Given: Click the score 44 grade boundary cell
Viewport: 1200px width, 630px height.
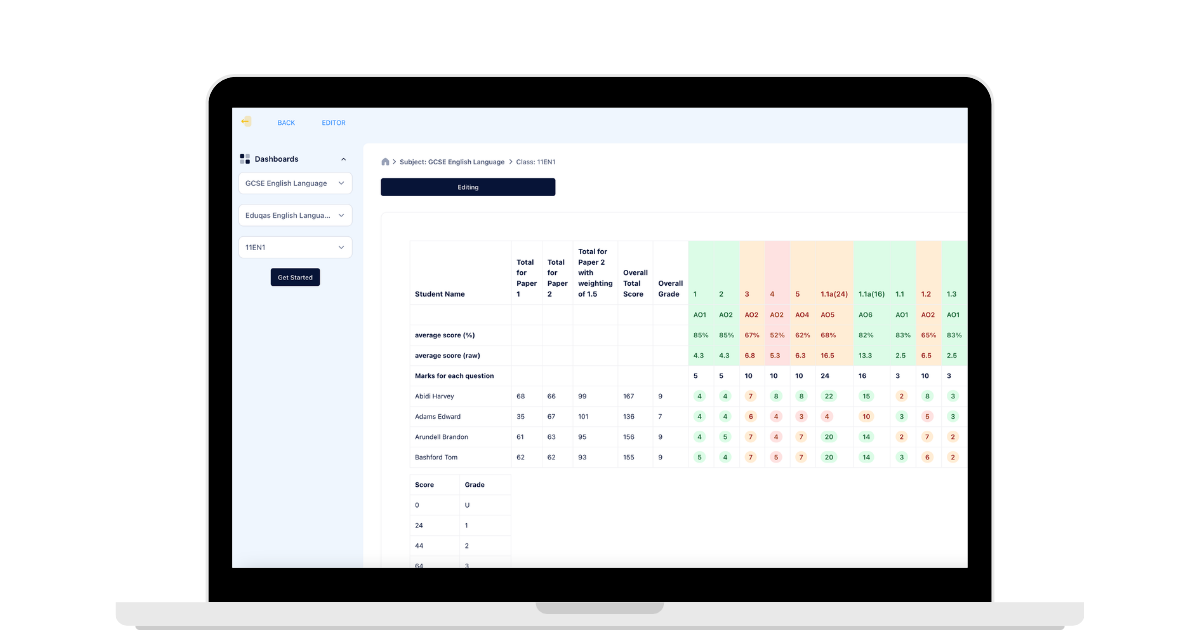Looking at the screenshot, I should (x=419, y=545).
